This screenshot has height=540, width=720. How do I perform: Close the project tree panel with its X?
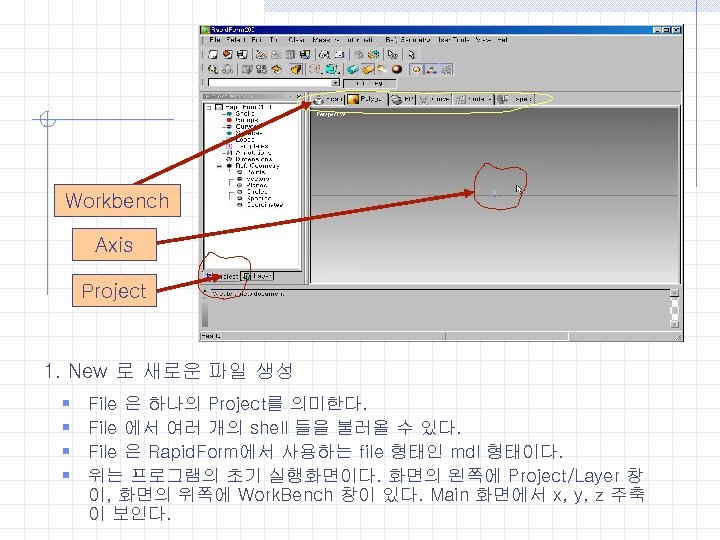tap(299, 96)
